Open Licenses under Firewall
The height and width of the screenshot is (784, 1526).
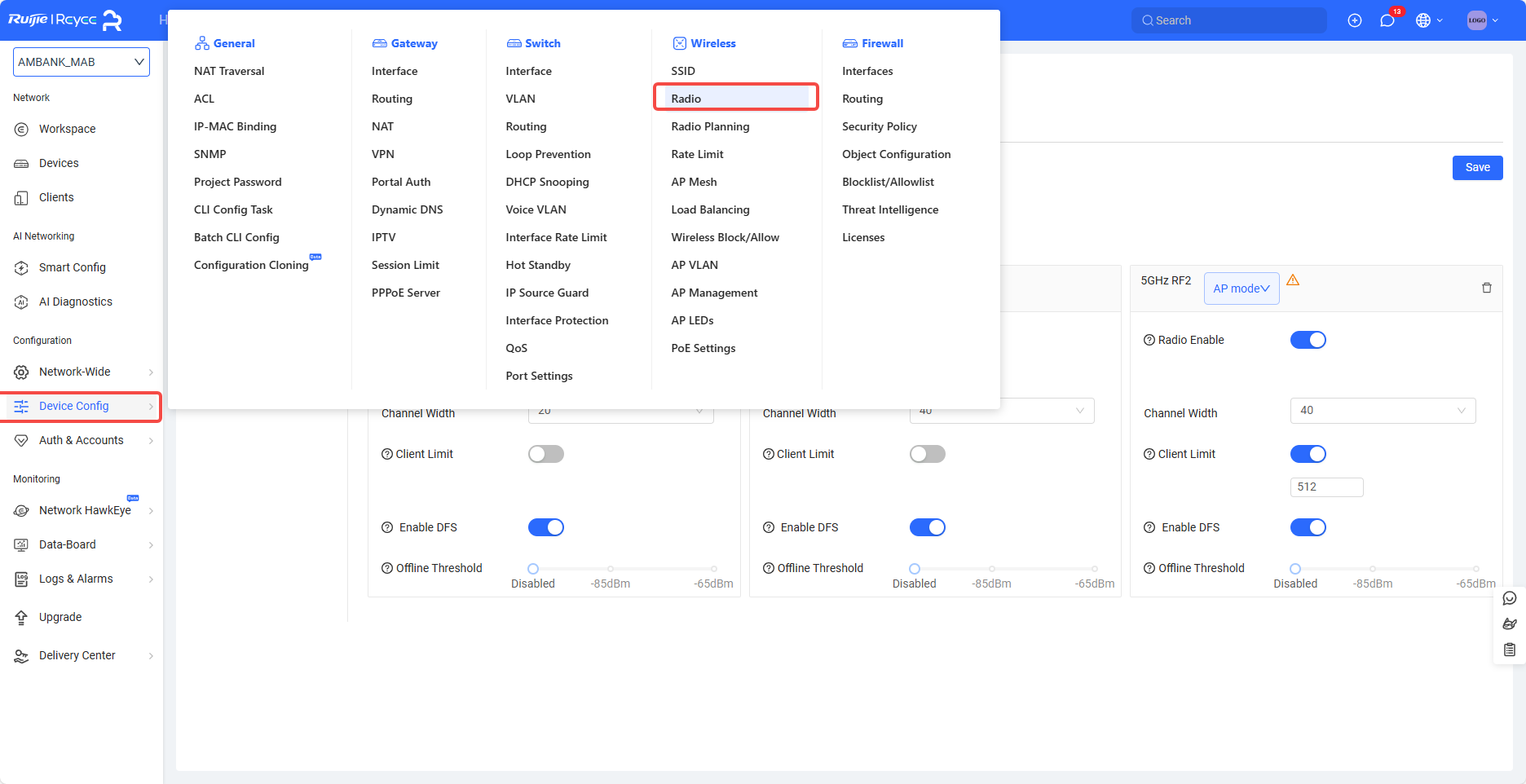pos(863,237)
